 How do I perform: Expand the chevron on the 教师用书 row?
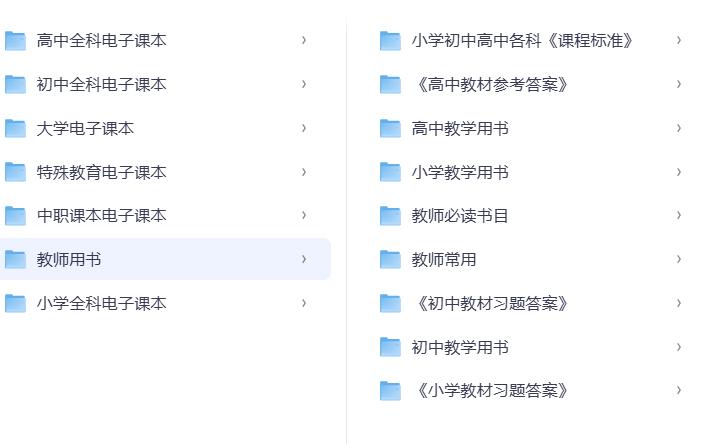tap(304, 259)
